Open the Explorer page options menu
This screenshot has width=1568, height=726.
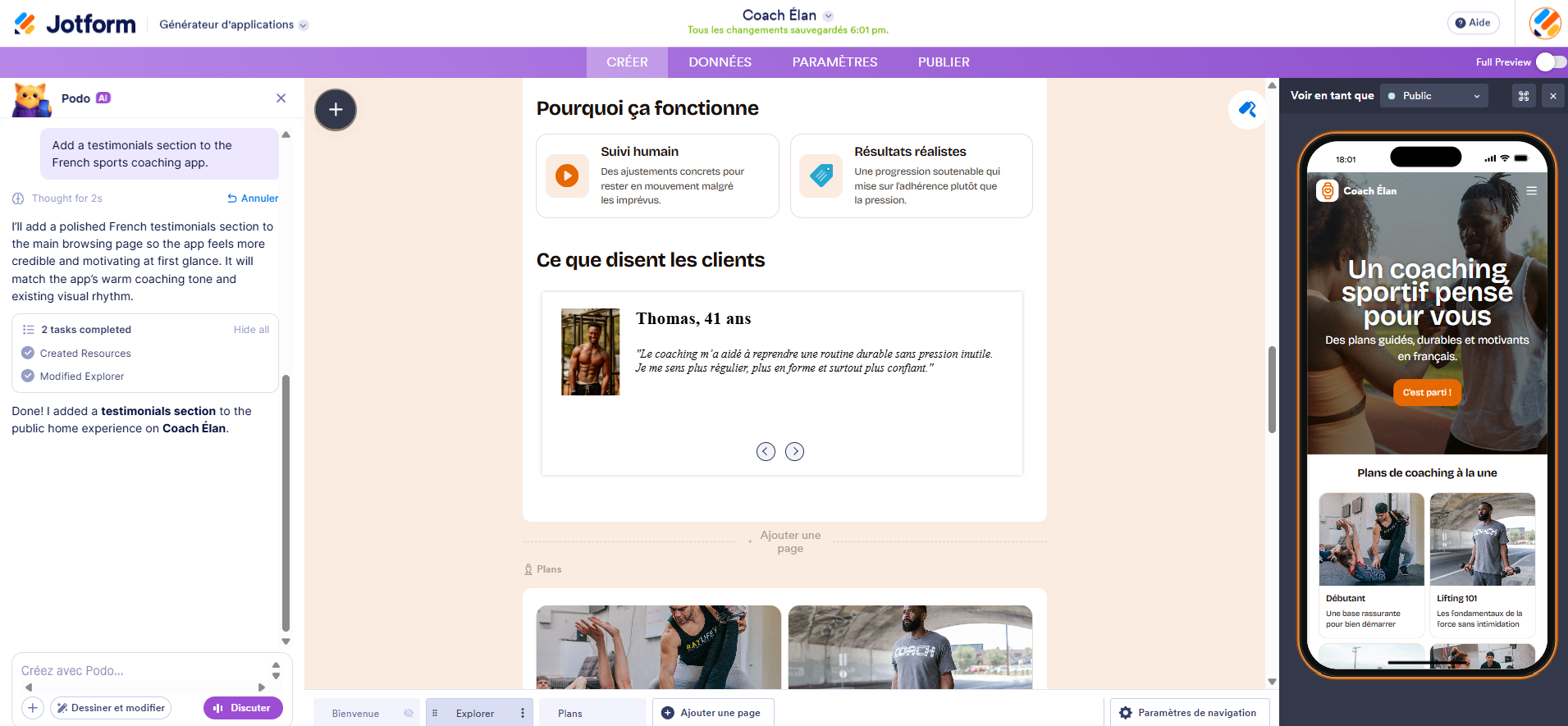(523, 713)
